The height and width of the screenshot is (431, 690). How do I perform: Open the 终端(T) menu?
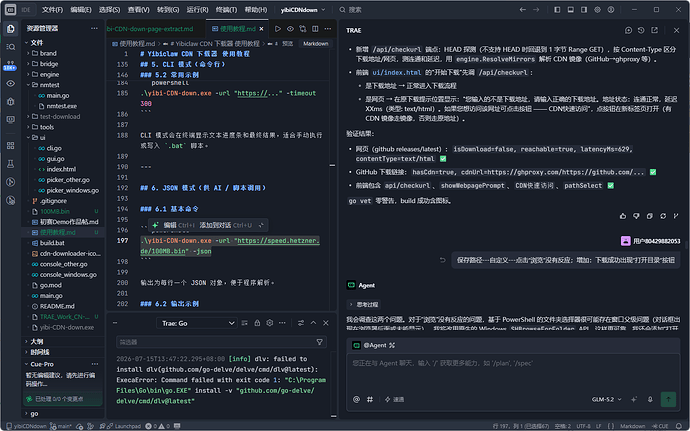[227, 10]
